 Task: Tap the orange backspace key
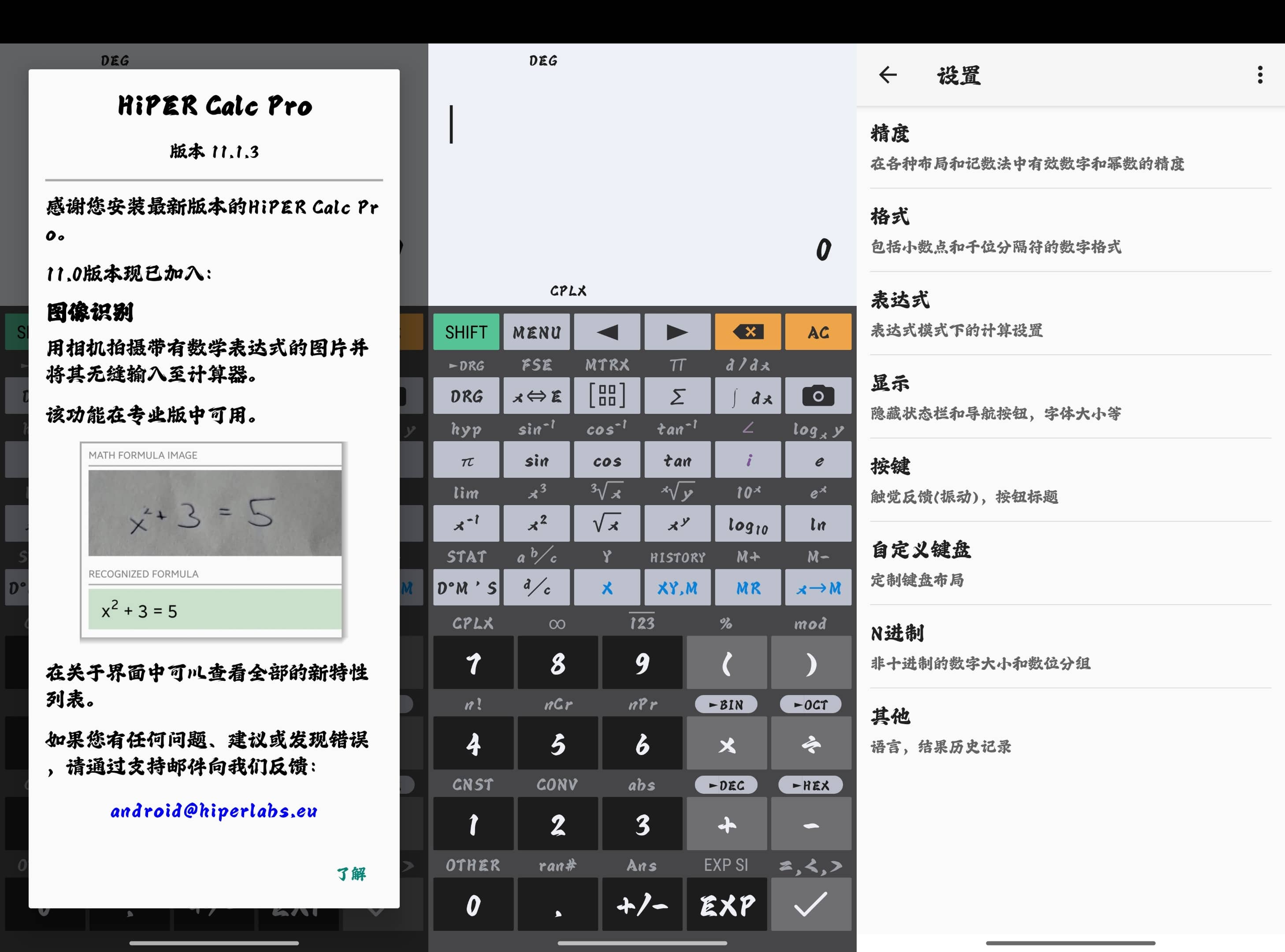coord(747,332)
